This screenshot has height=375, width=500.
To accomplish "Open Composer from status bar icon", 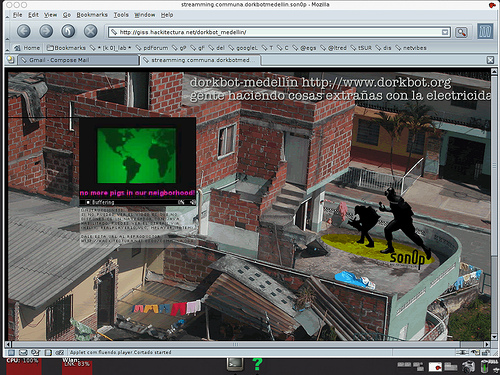I will pos(35,353).
